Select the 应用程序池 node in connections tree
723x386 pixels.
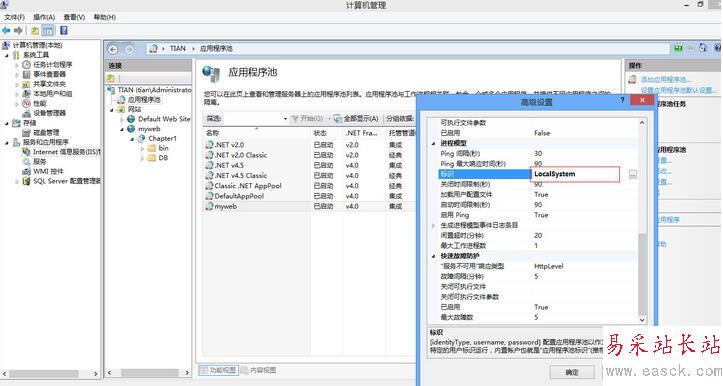(144, 100)
